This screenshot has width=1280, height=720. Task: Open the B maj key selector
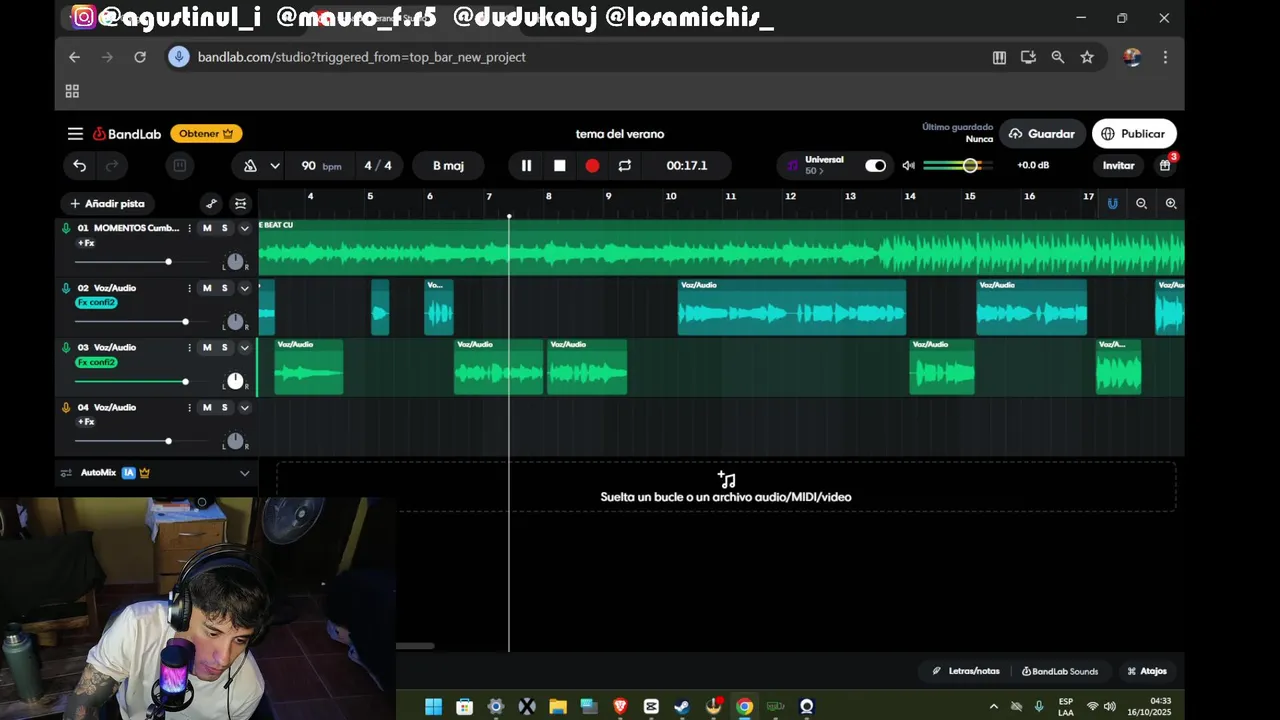coord(448,166)
